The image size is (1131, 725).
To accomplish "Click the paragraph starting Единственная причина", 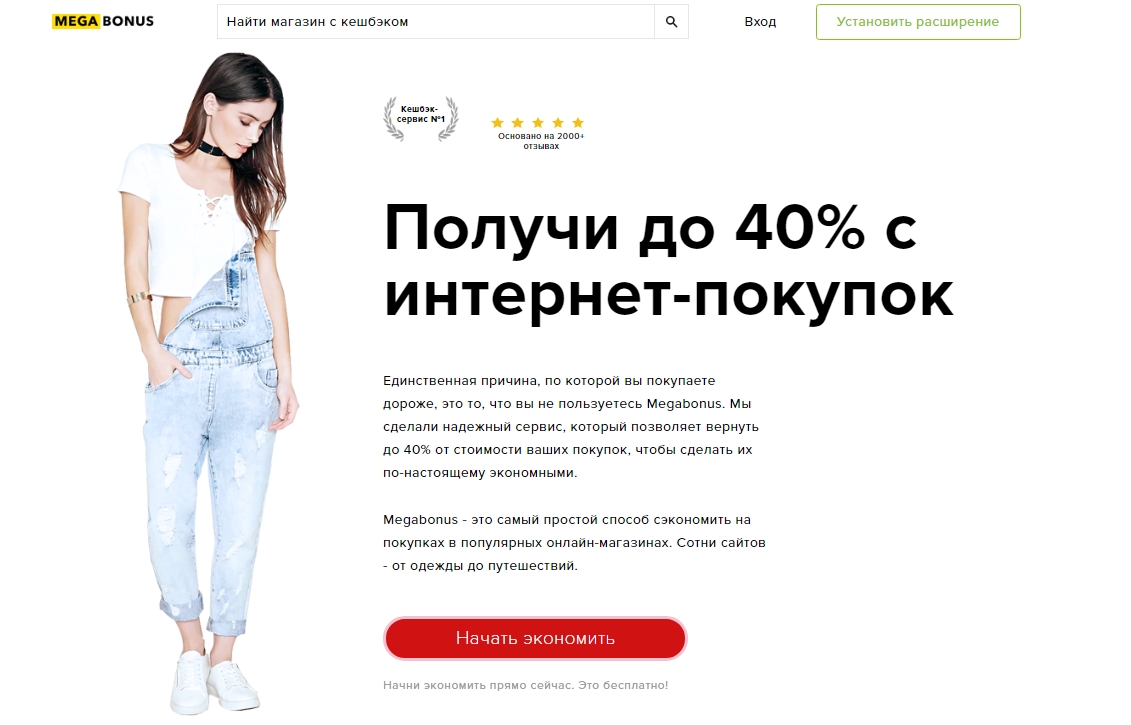I will point(571,427).
